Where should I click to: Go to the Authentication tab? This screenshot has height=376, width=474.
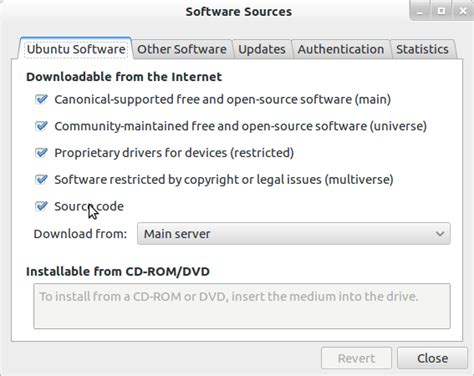[341, 49]
